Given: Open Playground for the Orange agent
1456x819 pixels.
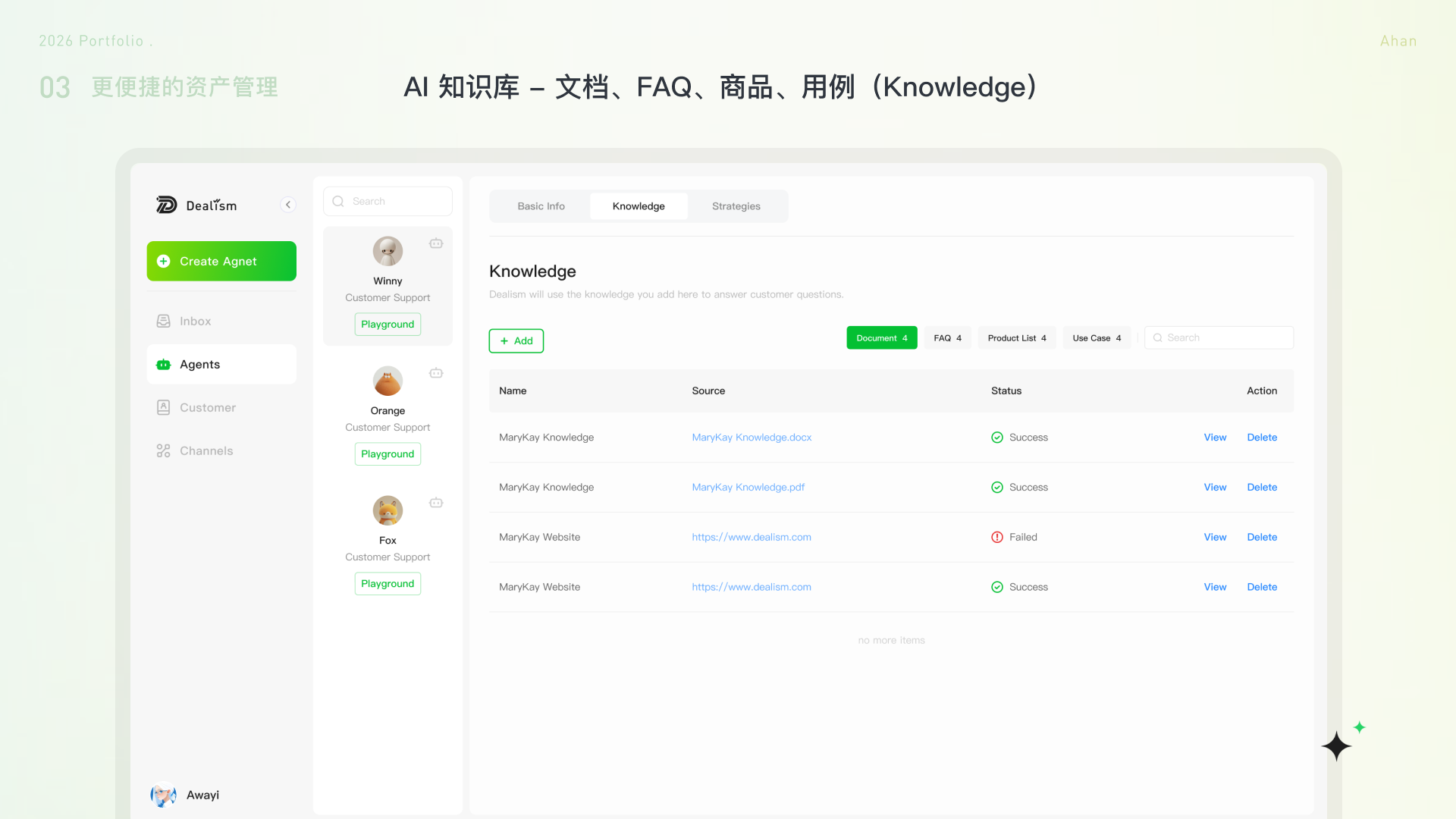Looking at the screenshot, I should [388, 454].
